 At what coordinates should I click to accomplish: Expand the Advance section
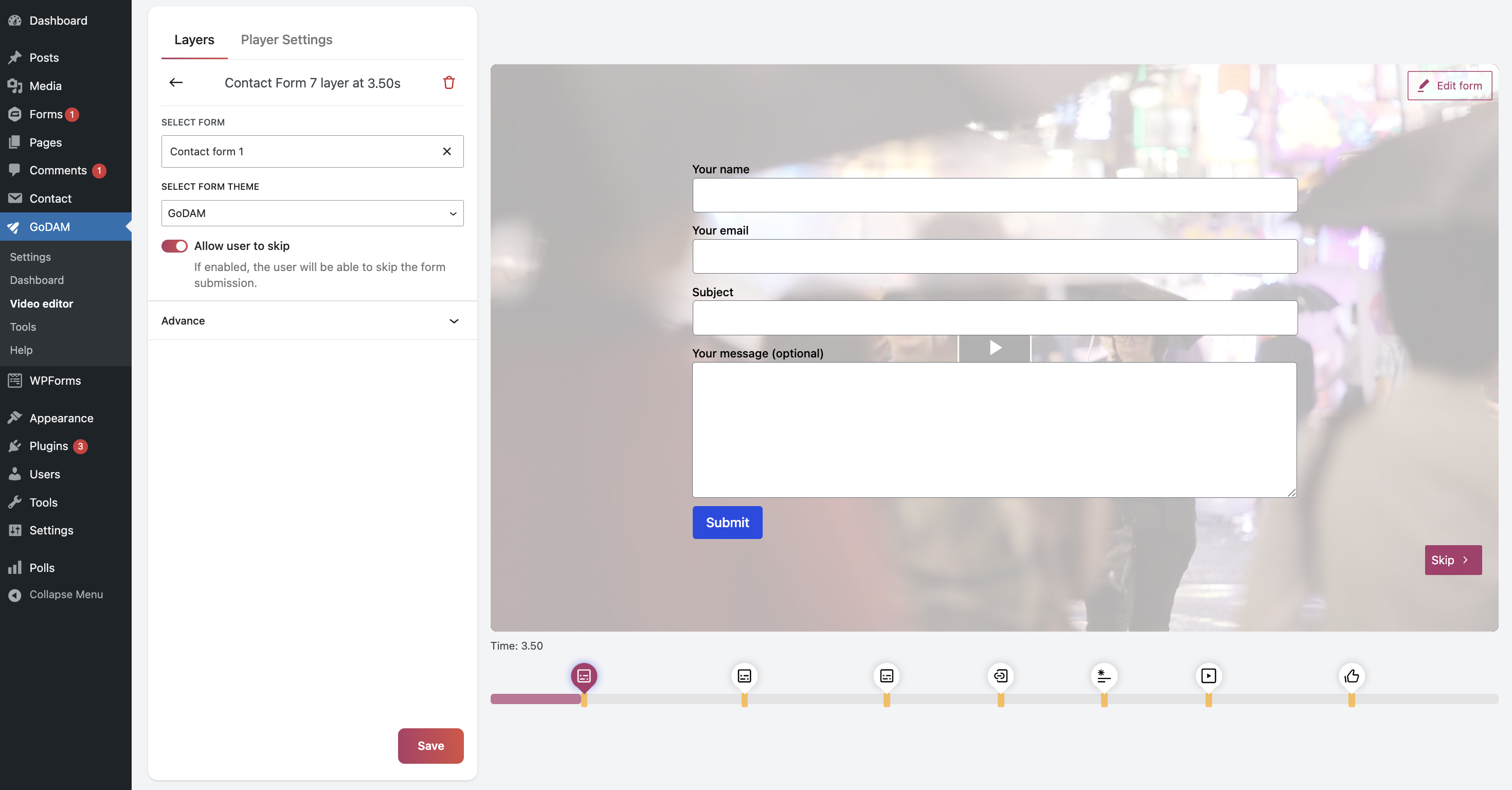(x=312, y=320)
